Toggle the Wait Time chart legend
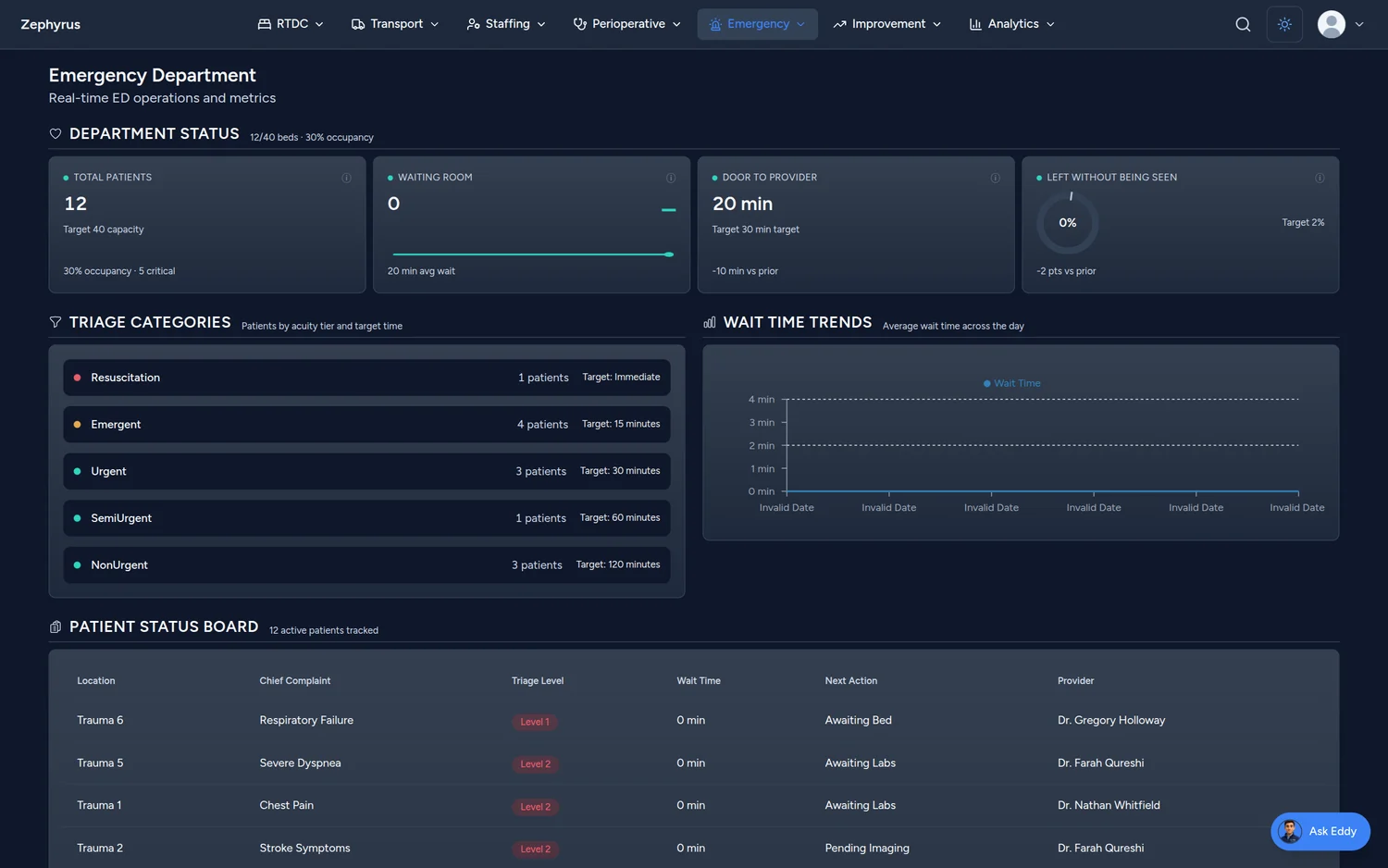The width and height of the screenshot is (1388, 868). point(1011,383)
